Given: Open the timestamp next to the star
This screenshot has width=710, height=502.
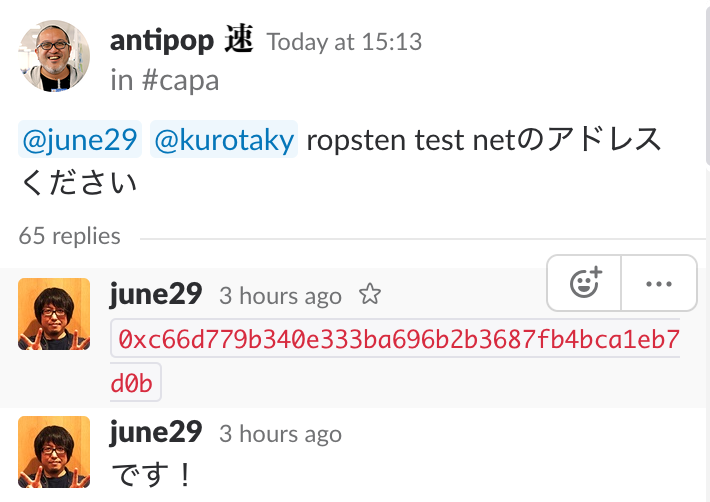Looking at the screenshot, I should coord(280,296).
